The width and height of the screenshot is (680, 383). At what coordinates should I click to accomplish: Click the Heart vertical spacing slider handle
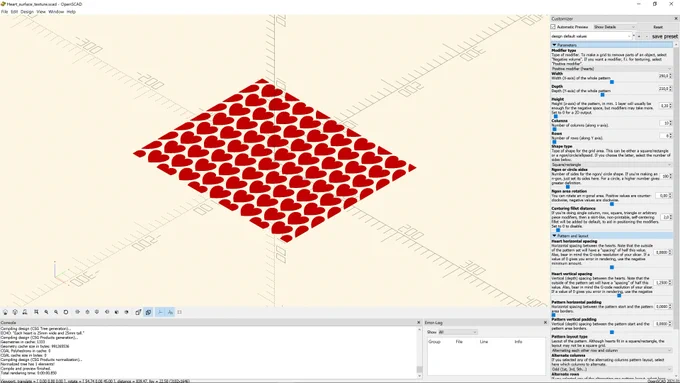619,296
